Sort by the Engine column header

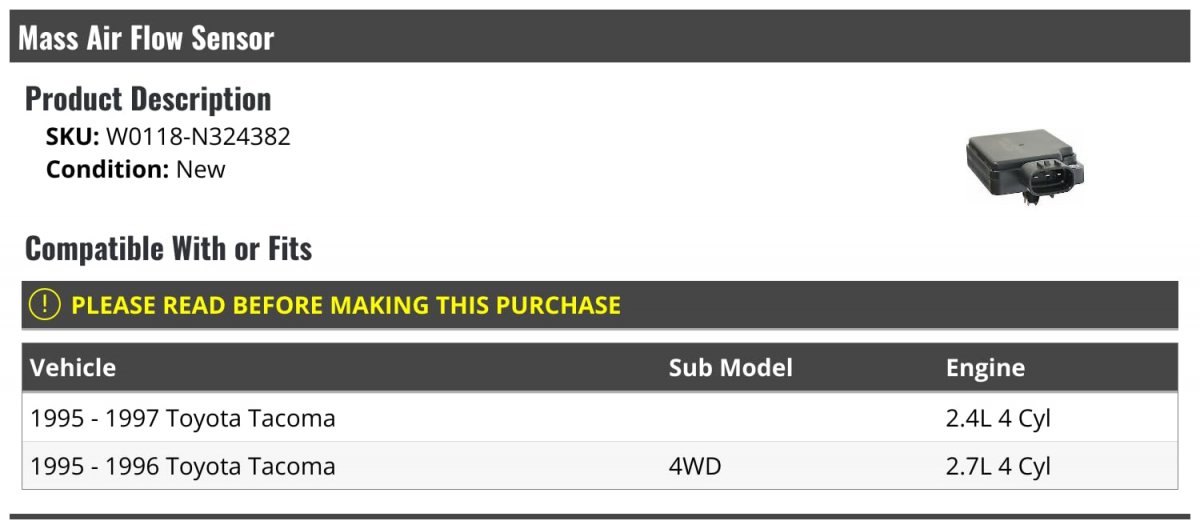point(985,368)
